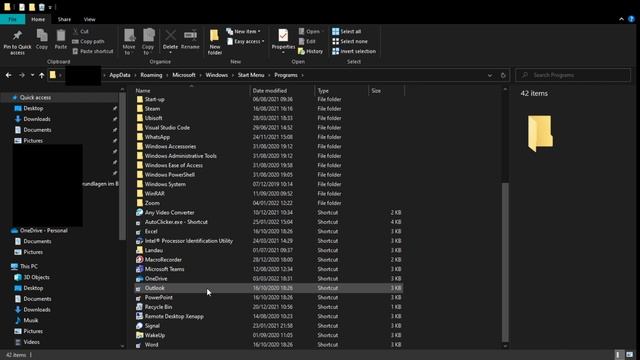Open the Easy access dropdown
The height and width of the screenshot is (360, 640).
[246, 41]
